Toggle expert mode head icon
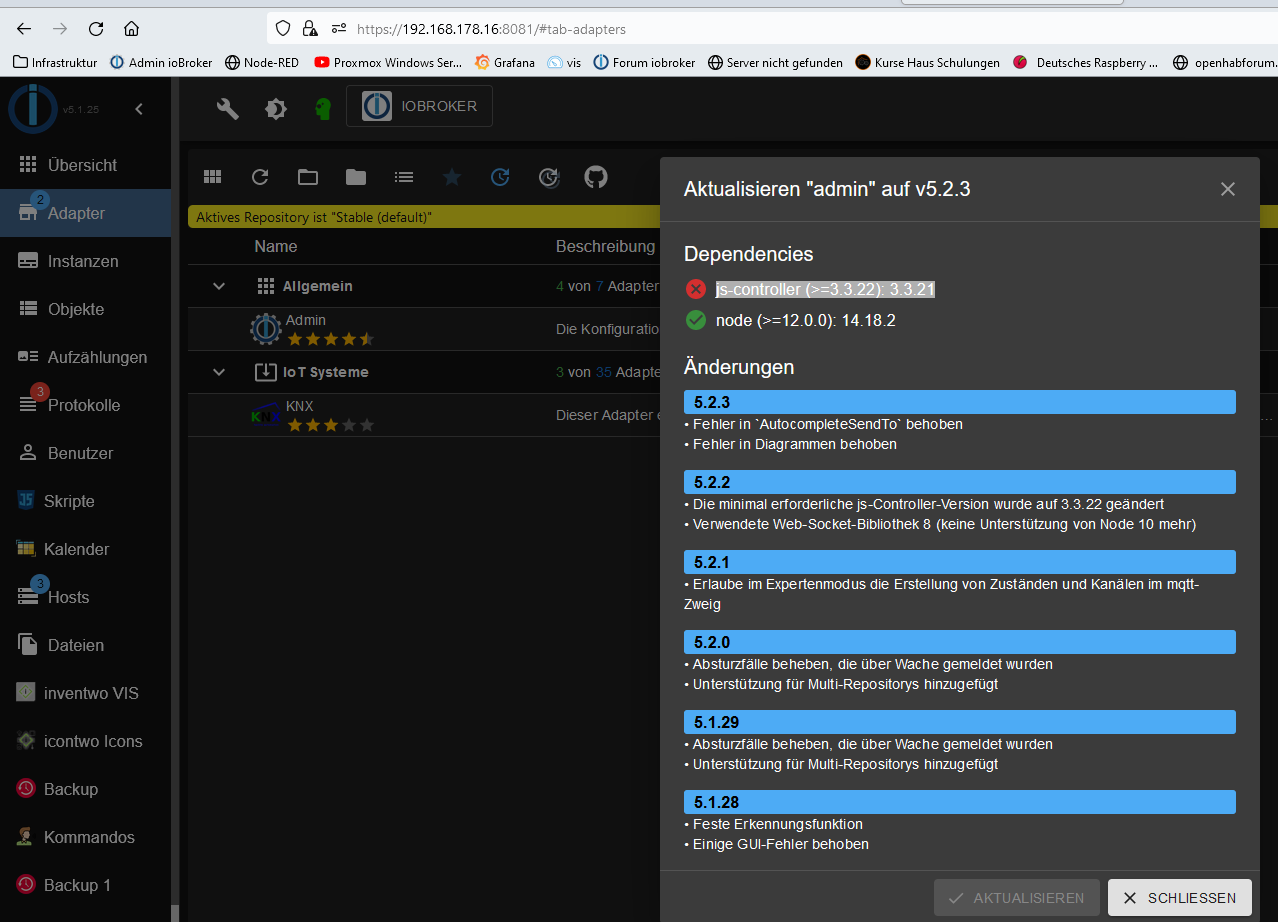The image size is (1278, 922). coord(323,108)
